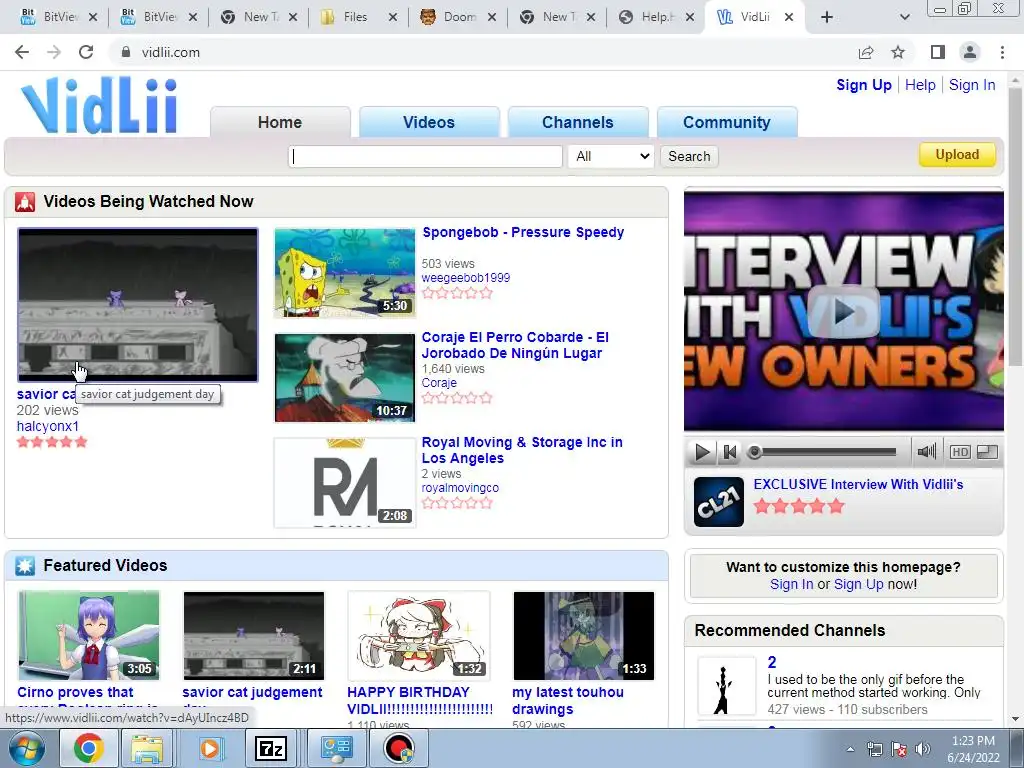The width and height of the screenshot is (1024, 768).
Task: Open Chrome profile avatar icon
Action: pos(970,52)
